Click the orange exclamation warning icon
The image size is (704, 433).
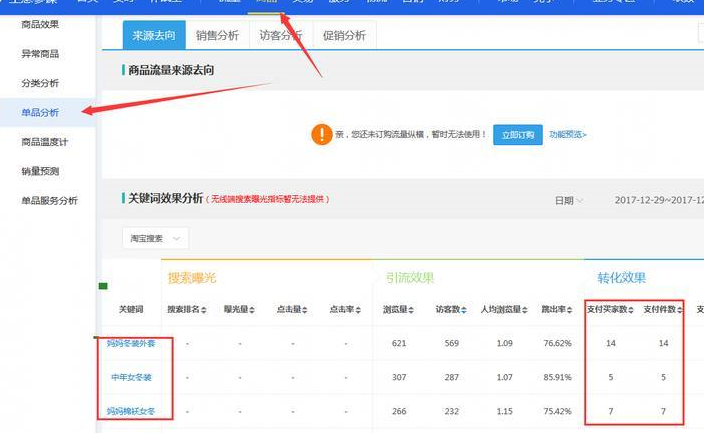click(321, 134)
